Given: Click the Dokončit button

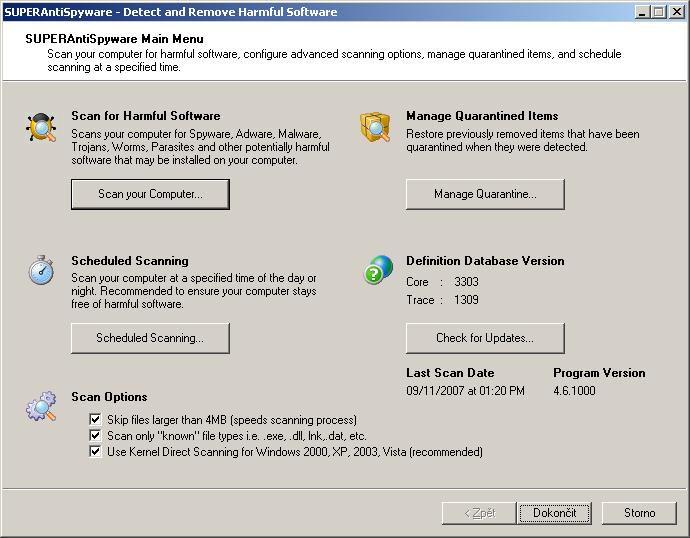Looking at the screenshot, I should (554, 513).
